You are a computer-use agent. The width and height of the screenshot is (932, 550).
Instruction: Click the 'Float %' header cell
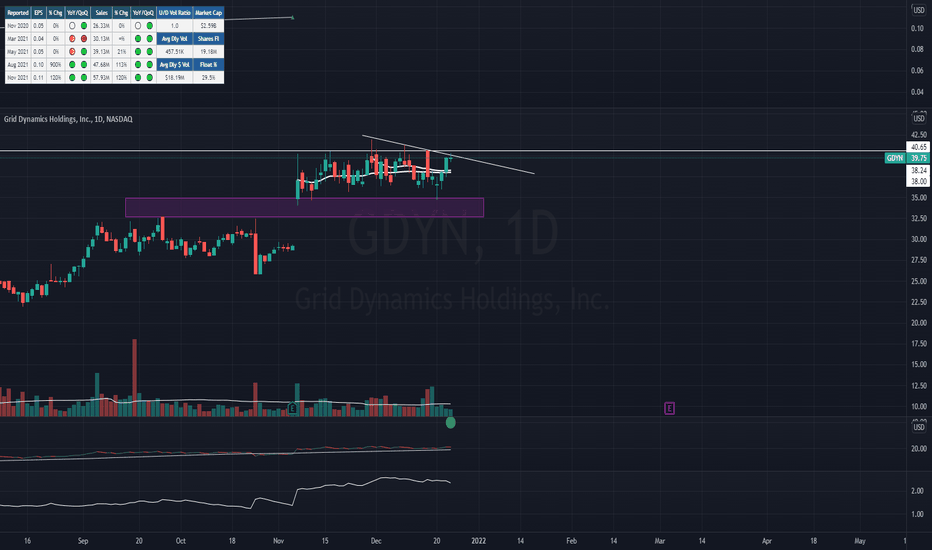pos(209,64)
